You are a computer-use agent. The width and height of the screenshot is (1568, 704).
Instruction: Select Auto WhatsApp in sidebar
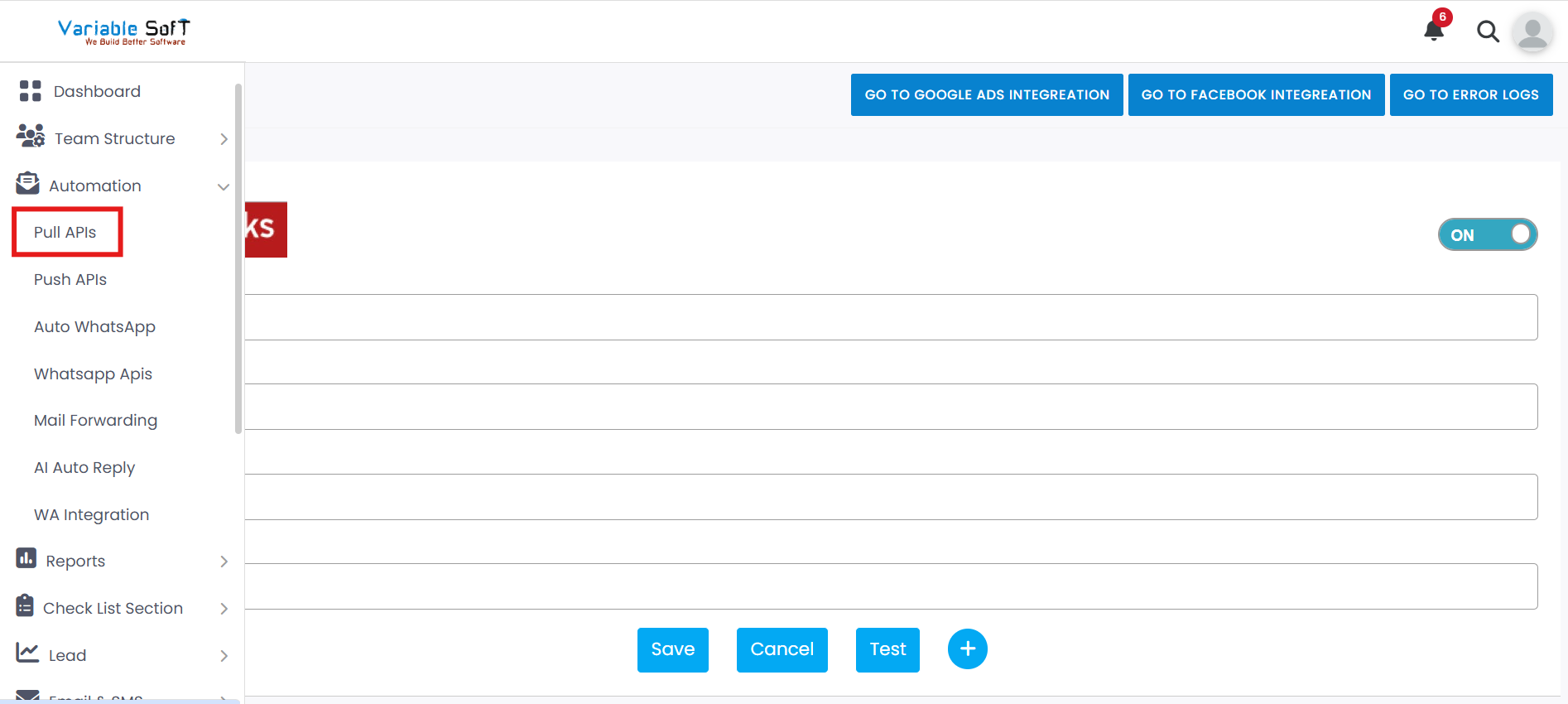(94, 327)
